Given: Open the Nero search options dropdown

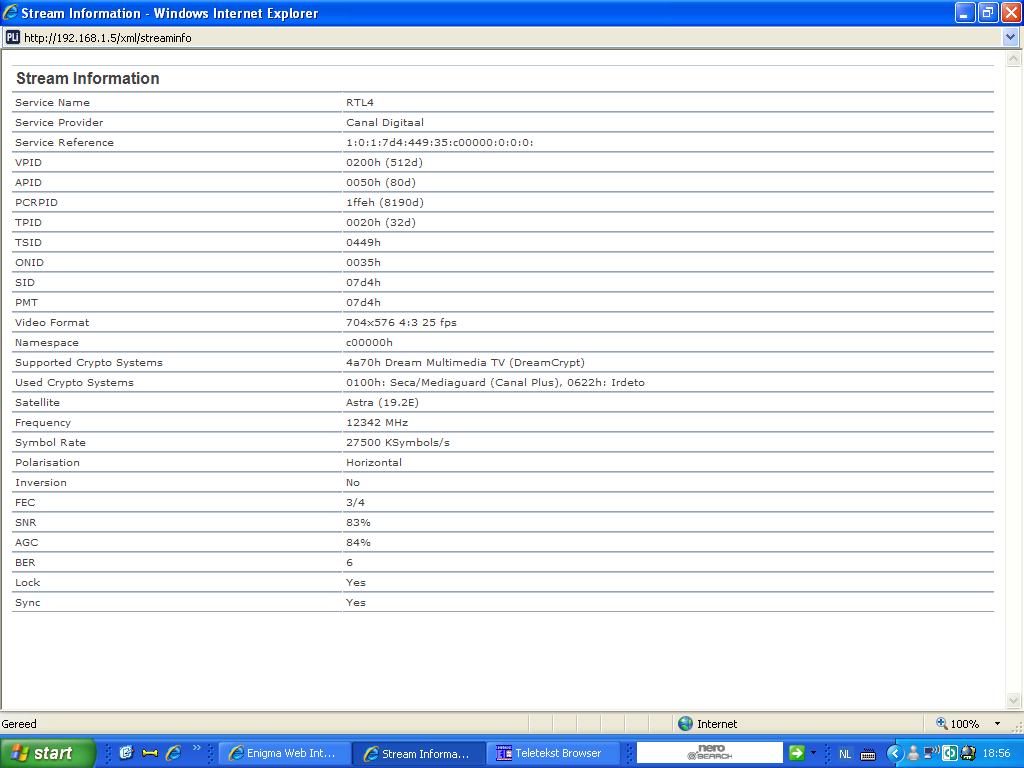Looking at the screenshot, I should pos(813,752).
